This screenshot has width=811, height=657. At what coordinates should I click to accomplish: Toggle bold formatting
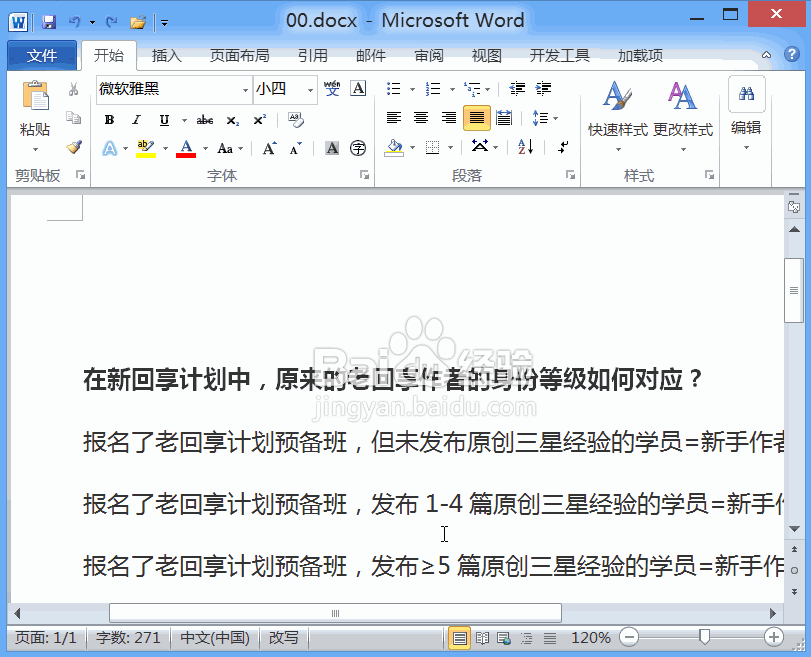coord(109,119)
